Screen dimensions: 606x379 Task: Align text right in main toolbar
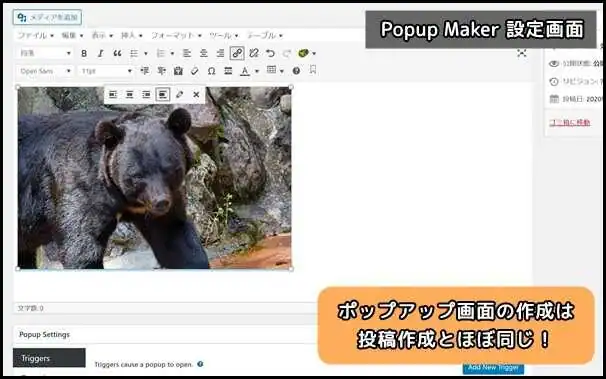coord(220,53)
